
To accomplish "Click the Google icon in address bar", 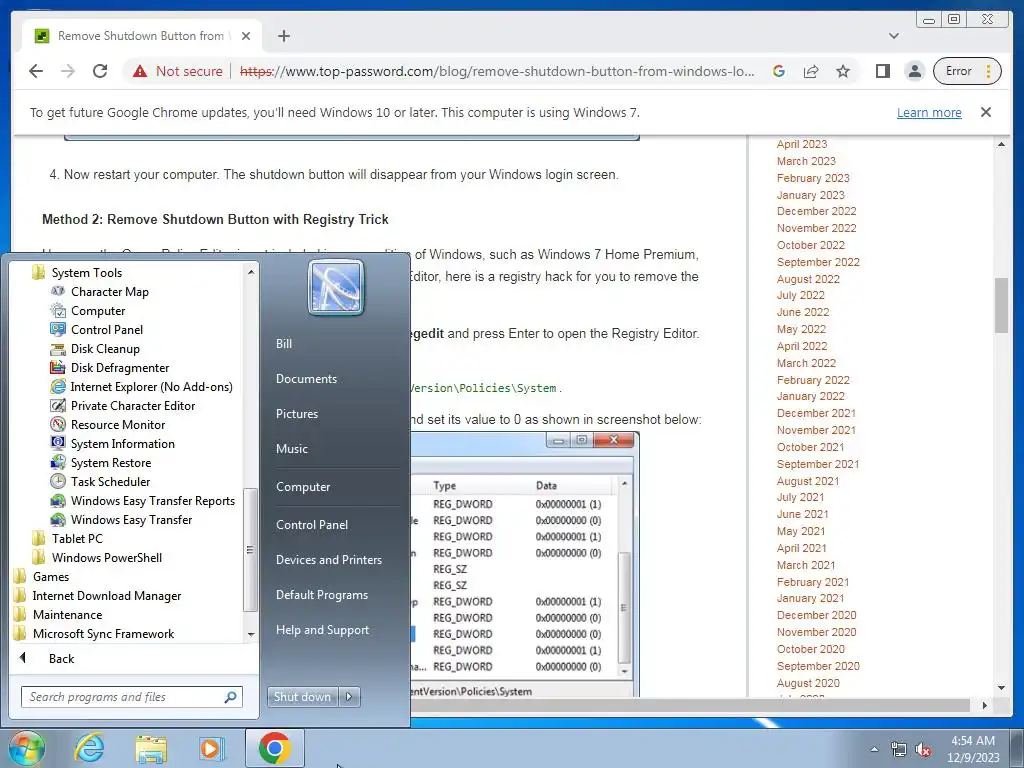I will 778,71.
